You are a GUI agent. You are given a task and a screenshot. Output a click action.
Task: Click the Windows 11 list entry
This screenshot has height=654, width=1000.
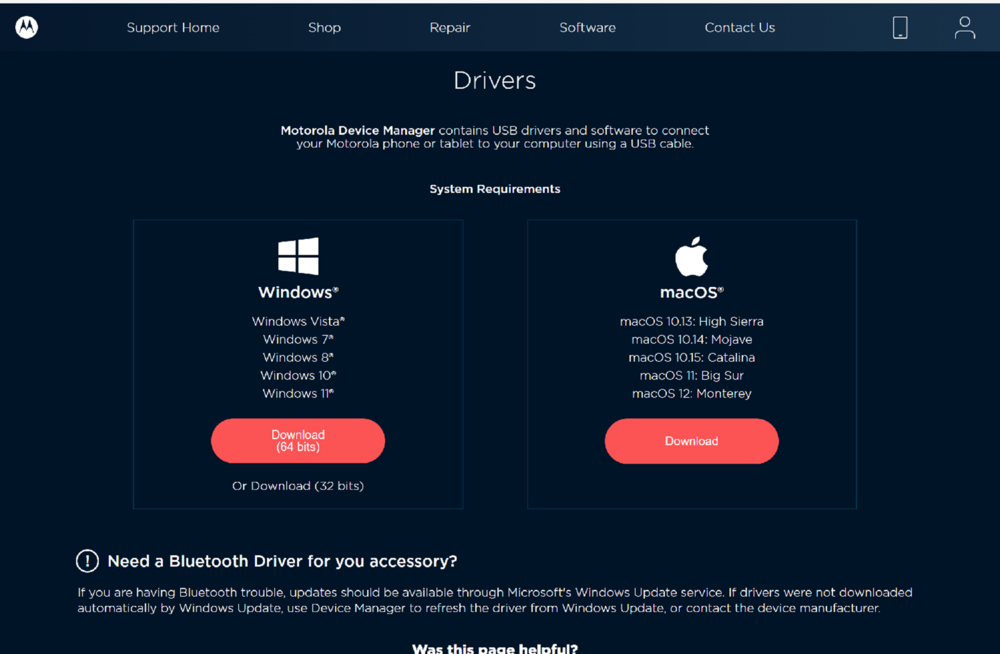pos(298,394)
